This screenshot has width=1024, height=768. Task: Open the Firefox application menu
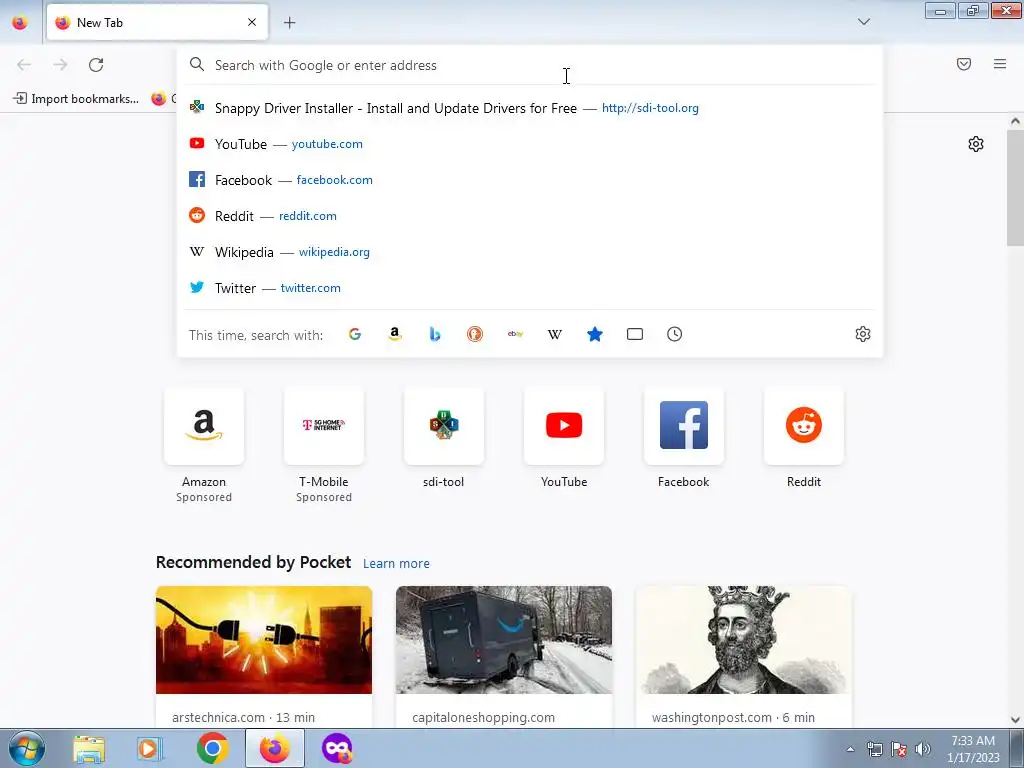click(x=1000, y=64)
